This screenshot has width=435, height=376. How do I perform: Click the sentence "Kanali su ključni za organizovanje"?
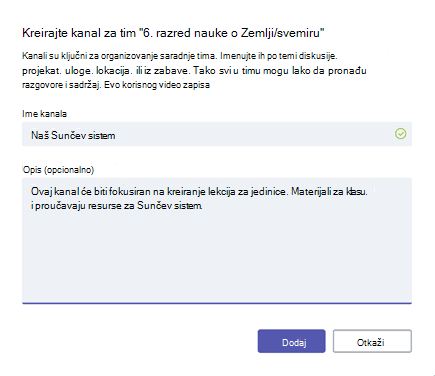[90, 56]
